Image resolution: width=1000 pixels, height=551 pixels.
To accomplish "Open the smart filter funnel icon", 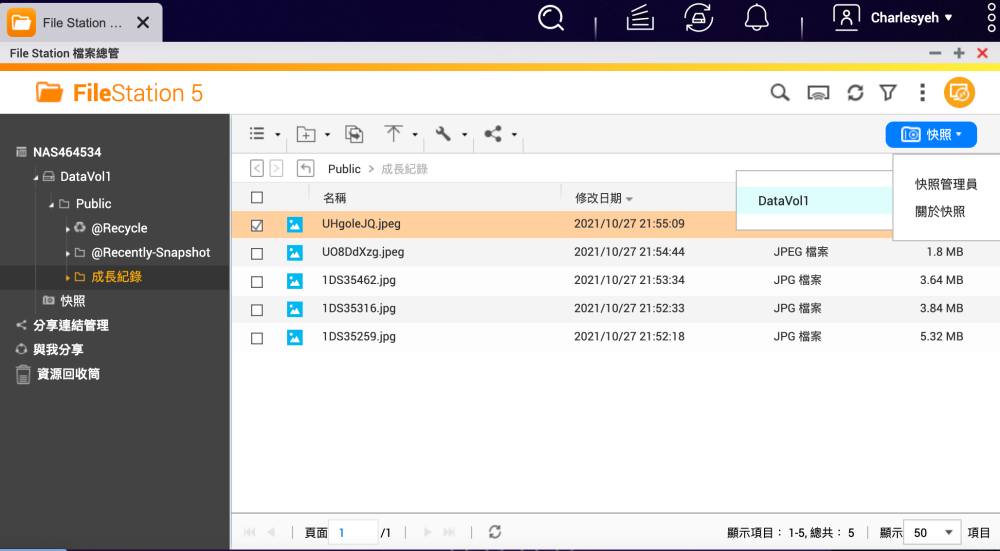I will click(888, 93).
